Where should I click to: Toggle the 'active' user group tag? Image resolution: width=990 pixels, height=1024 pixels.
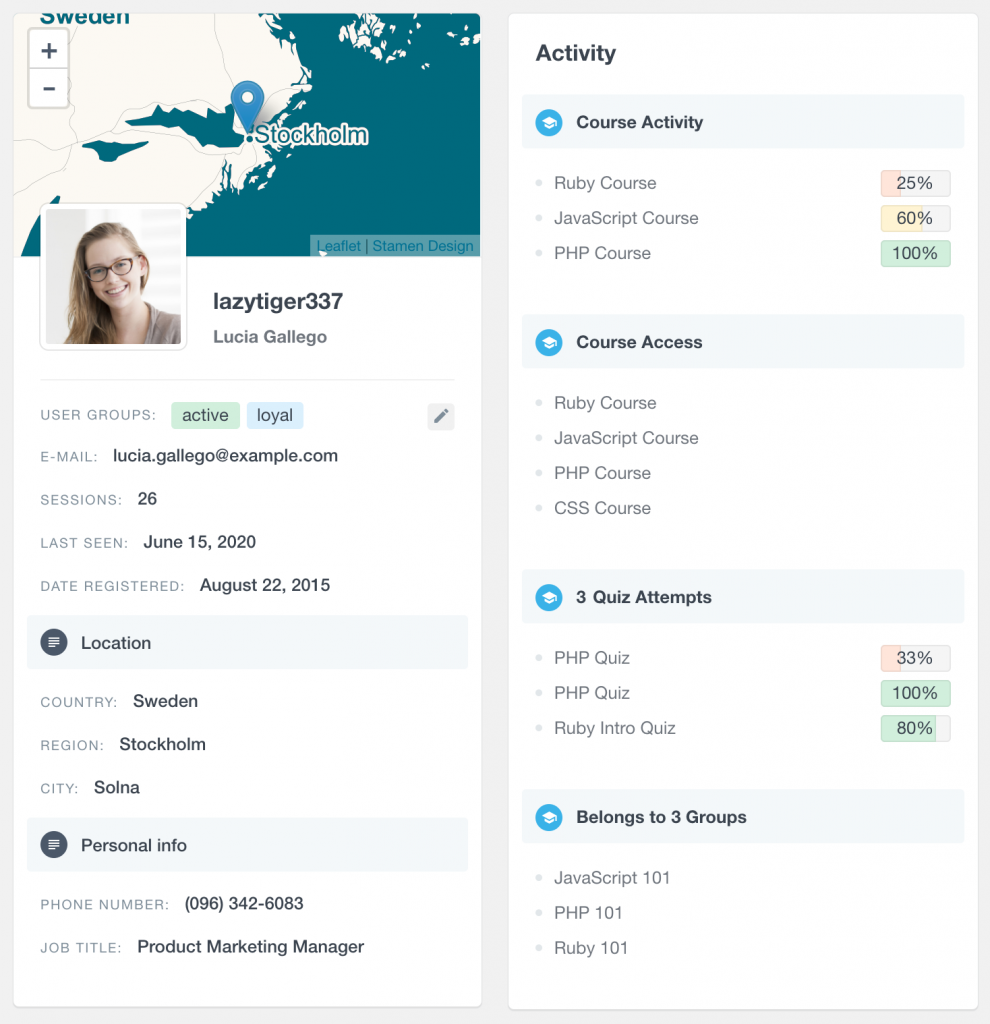tap(205, 415)
